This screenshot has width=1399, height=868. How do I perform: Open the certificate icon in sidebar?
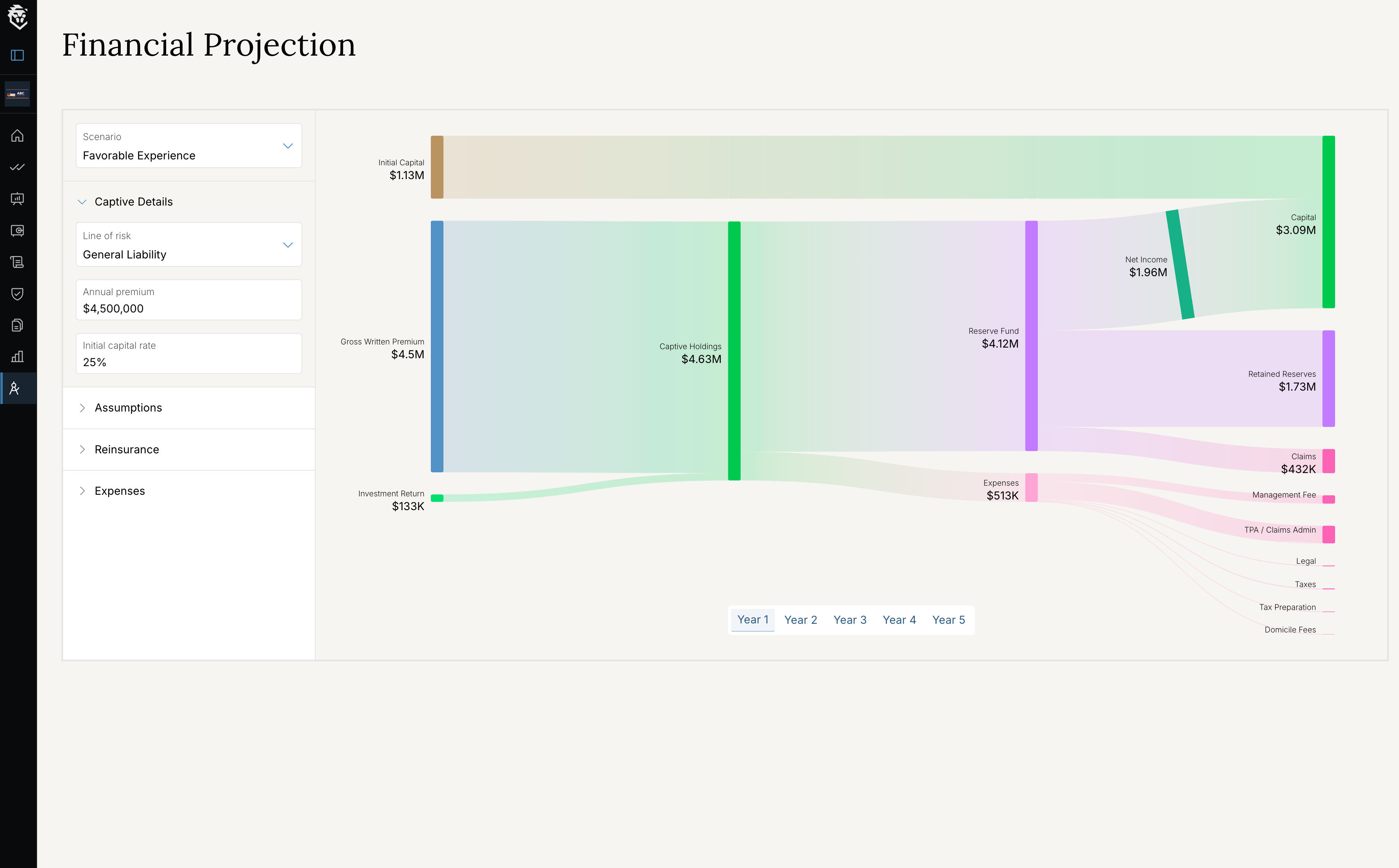click(18, 231)
